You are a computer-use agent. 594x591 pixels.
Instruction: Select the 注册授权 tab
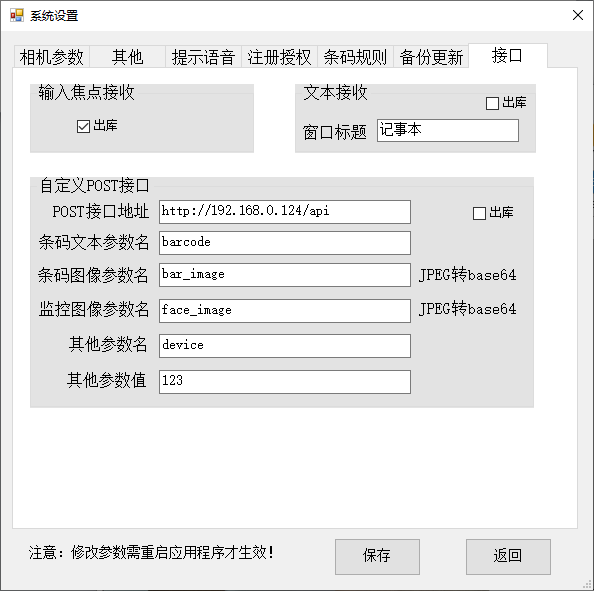pyautogui.click(x=279, y=57)
